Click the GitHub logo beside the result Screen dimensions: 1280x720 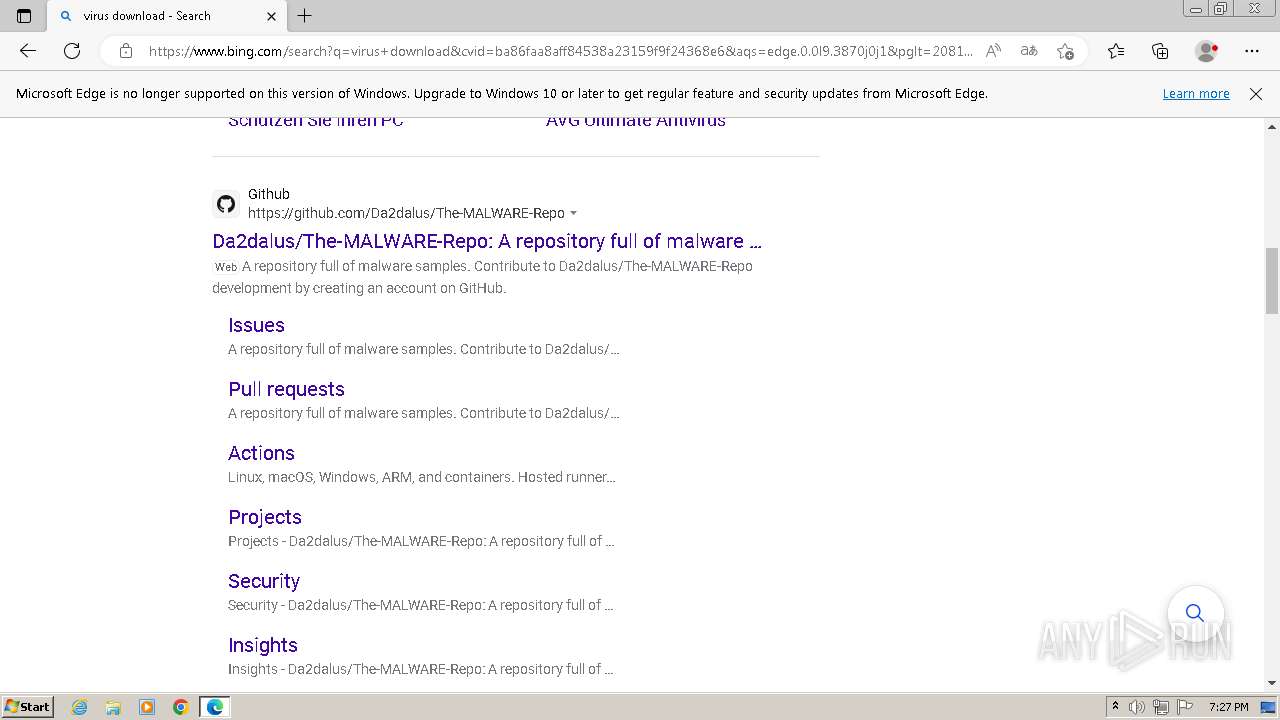[x=226, y=204]
